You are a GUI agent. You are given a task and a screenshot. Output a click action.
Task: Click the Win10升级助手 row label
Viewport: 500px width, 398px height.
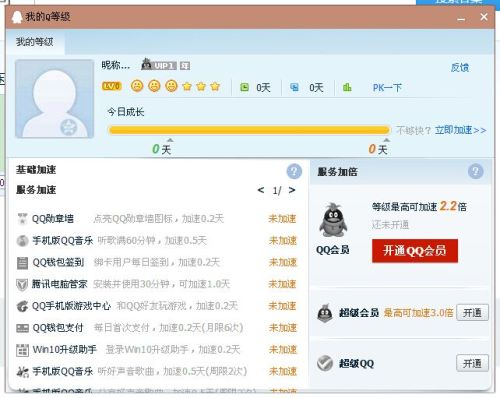(65, 350)
